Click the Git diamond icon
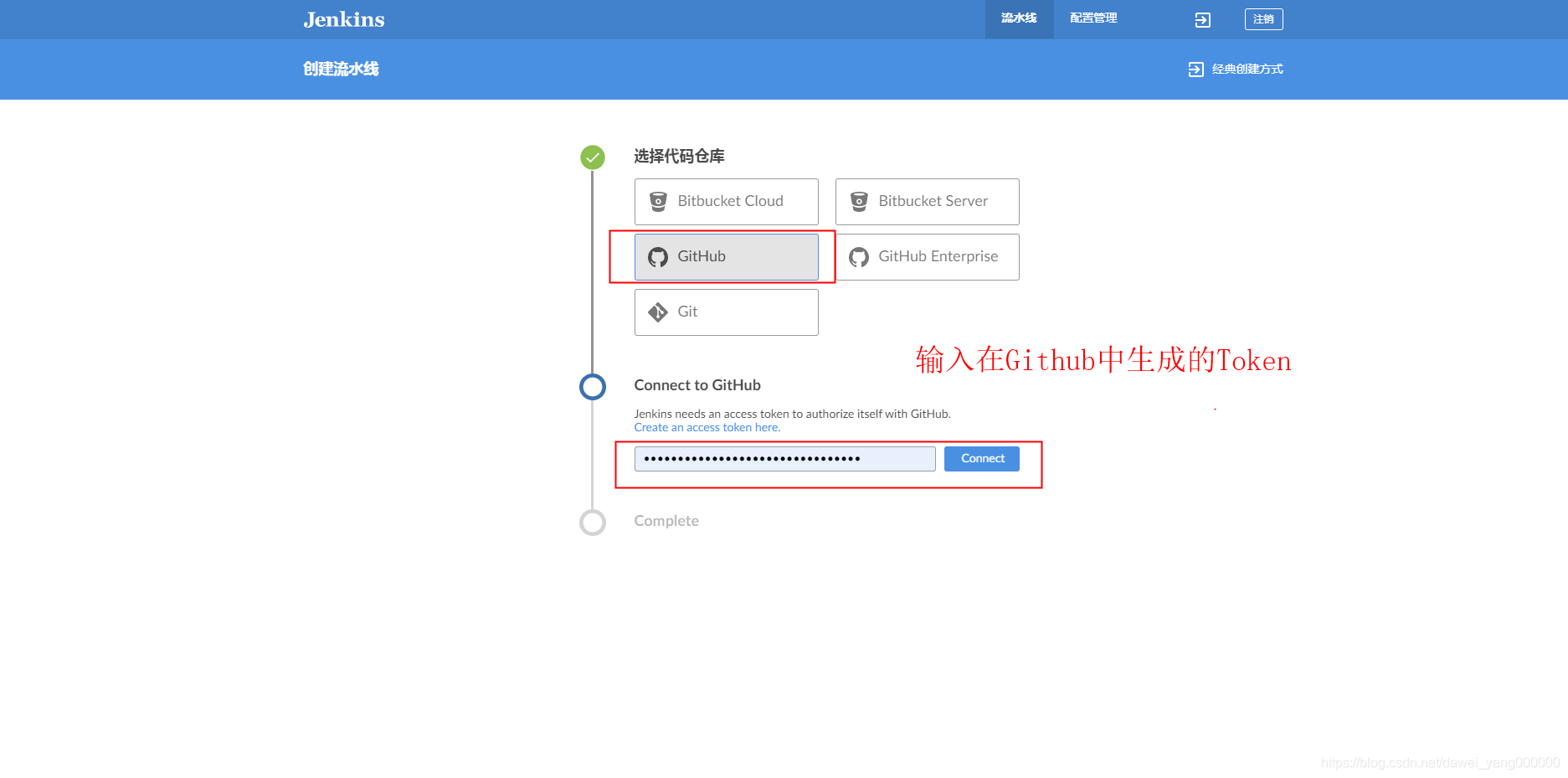The height and width of the screenshot is (778, 1568). point(658,312)
